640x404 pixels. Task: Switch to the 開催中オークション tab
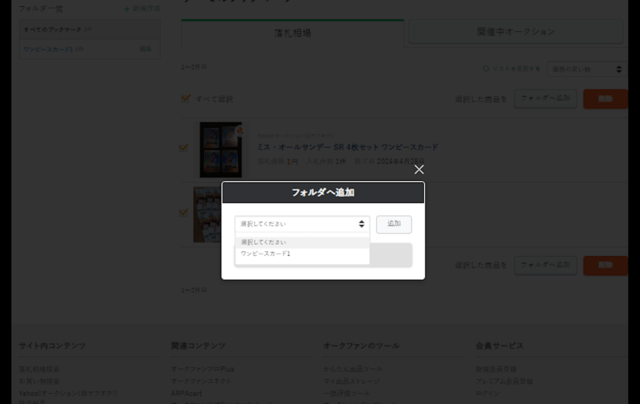pyautogui.click(x=515, y=32)
